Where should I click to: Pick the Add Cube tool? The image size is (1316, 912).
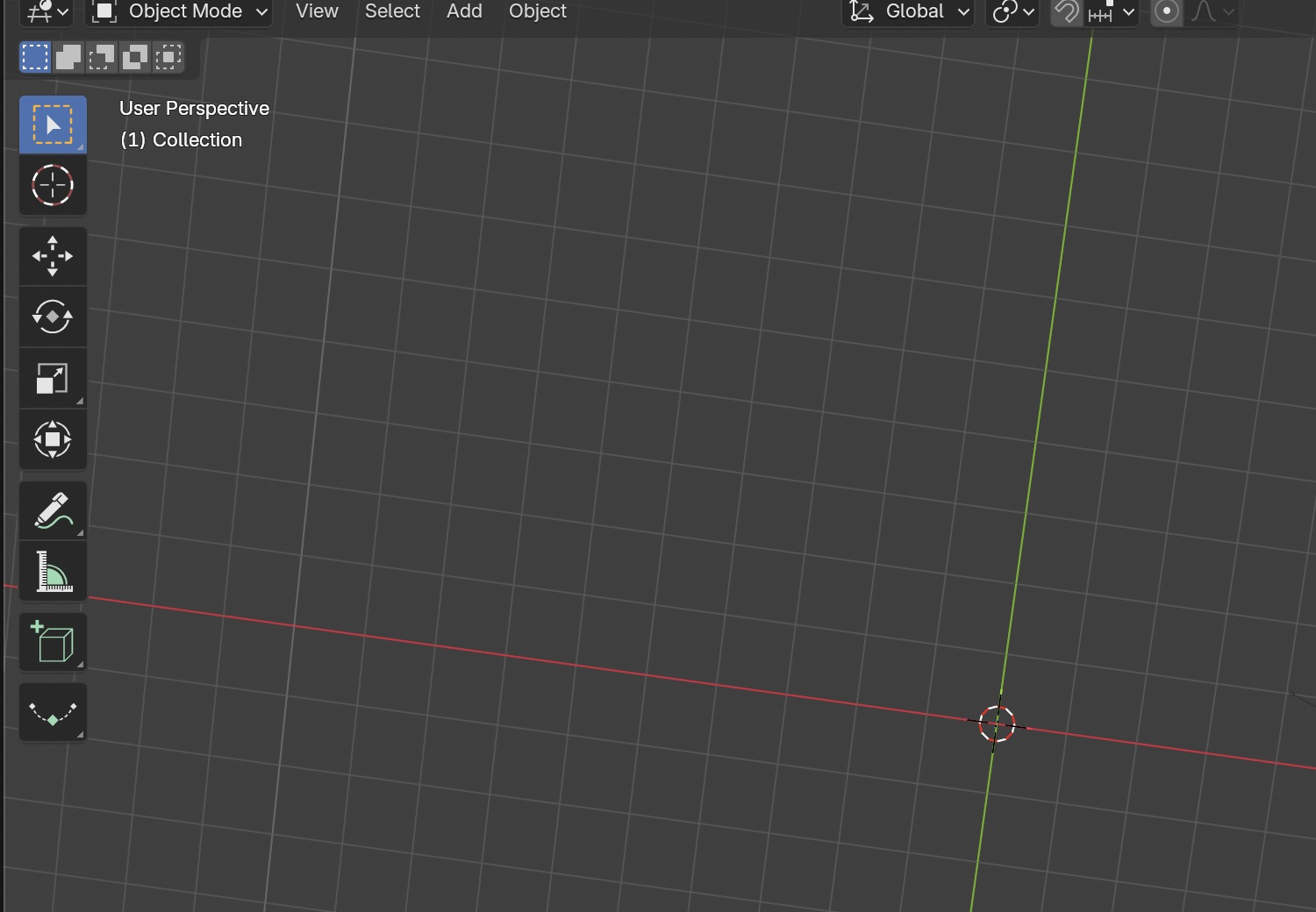click(53, 642)
